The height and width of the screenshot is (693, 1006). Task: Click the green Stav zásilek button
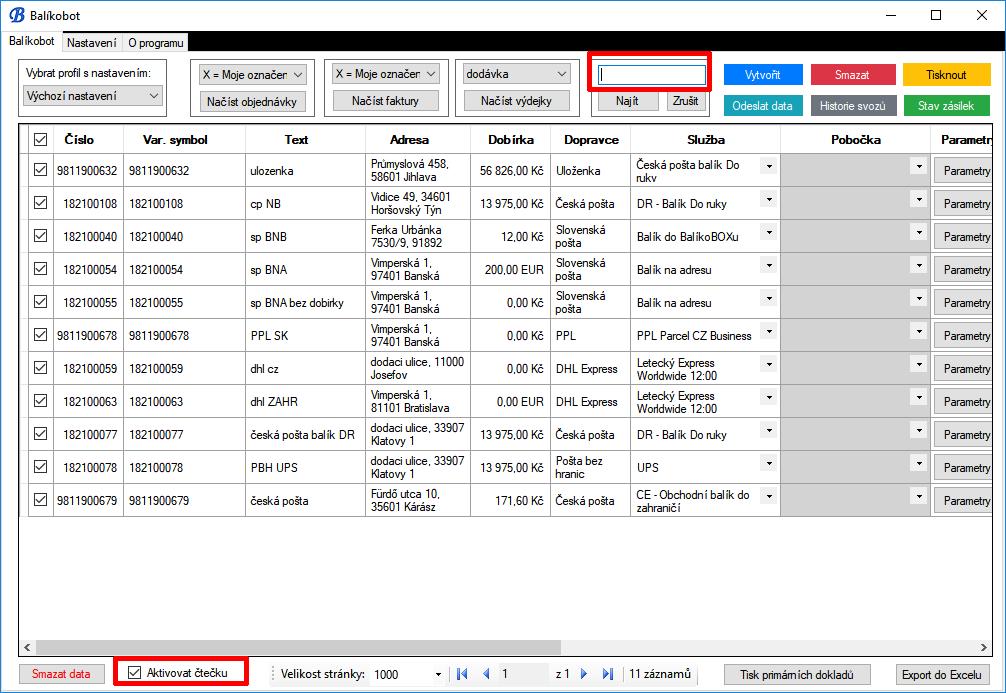[x=946, y=105]
